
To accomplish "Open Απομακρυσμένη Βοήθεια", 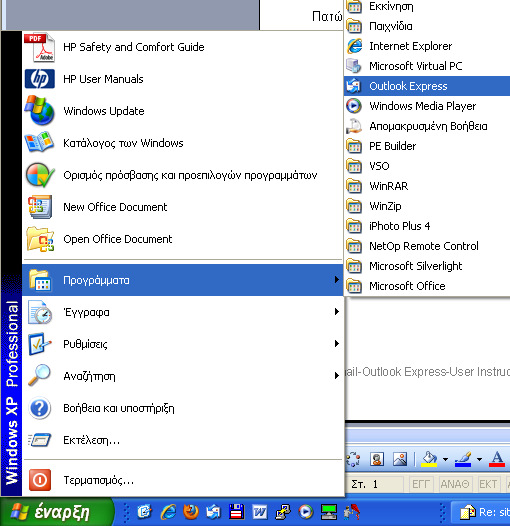I will [x=427, y=126].
